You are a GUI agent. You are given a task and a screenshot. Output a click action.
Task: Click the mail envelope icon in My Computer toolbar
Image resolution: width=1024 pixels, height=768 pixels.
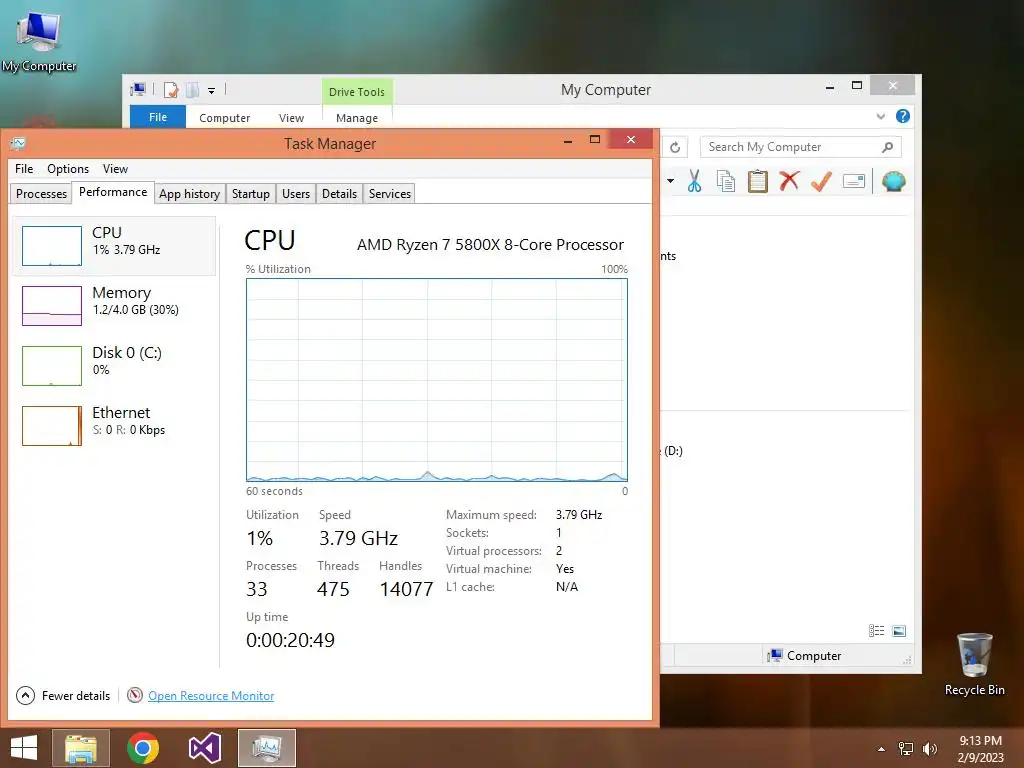[854, 181]
